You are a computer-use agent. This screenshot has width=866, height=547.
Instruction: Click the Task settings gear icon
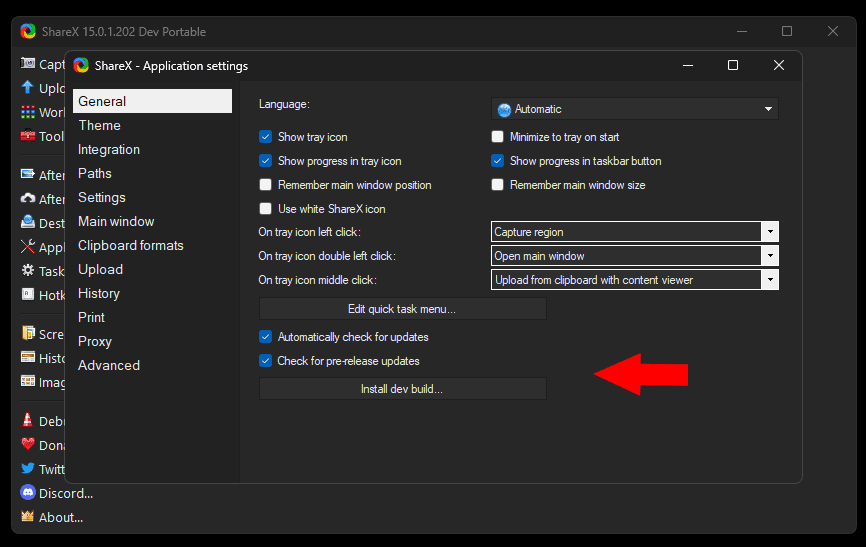pyautogui.click(x=28, y=270)
